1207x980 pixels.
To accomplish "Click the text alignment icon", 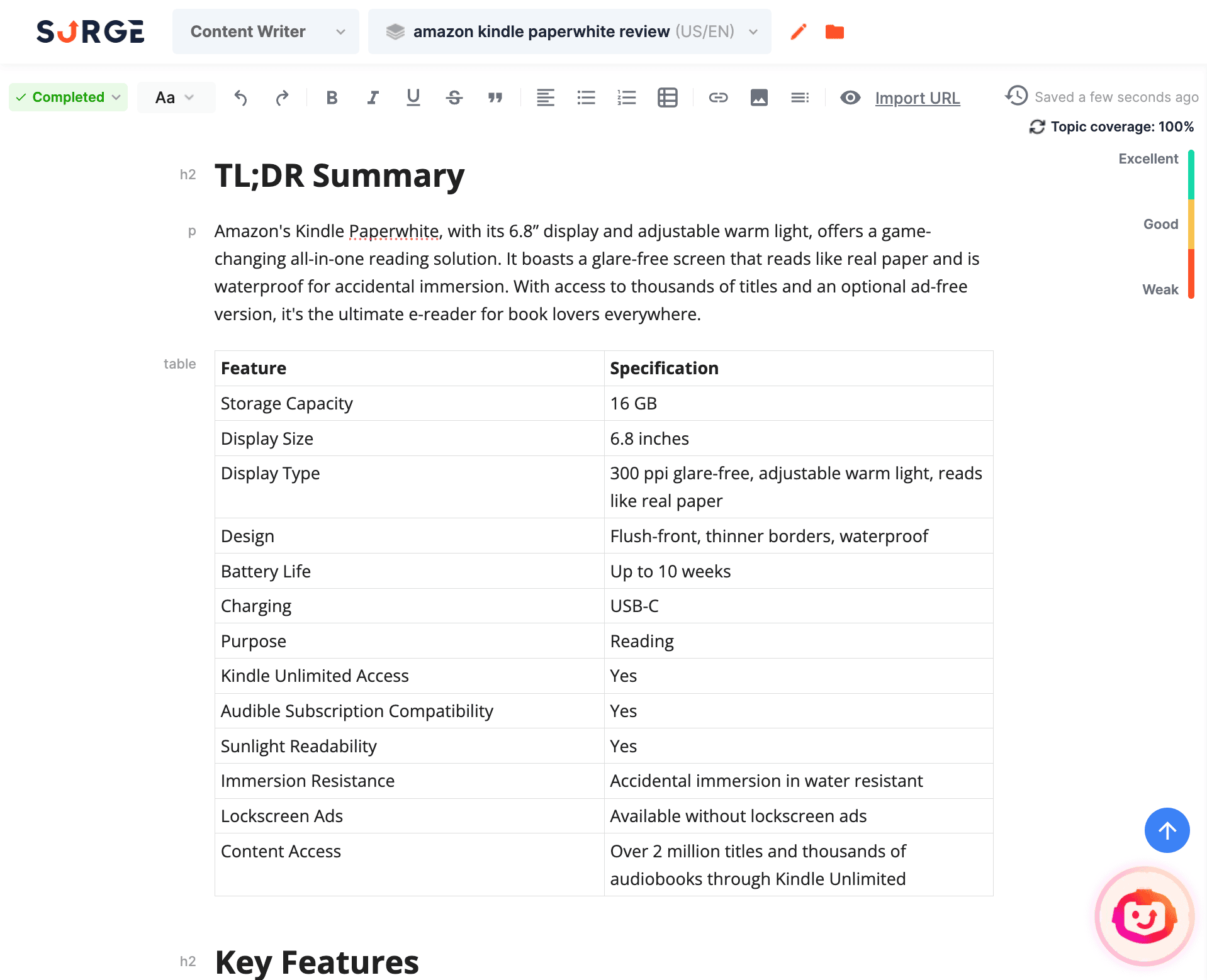I will 545,97.
